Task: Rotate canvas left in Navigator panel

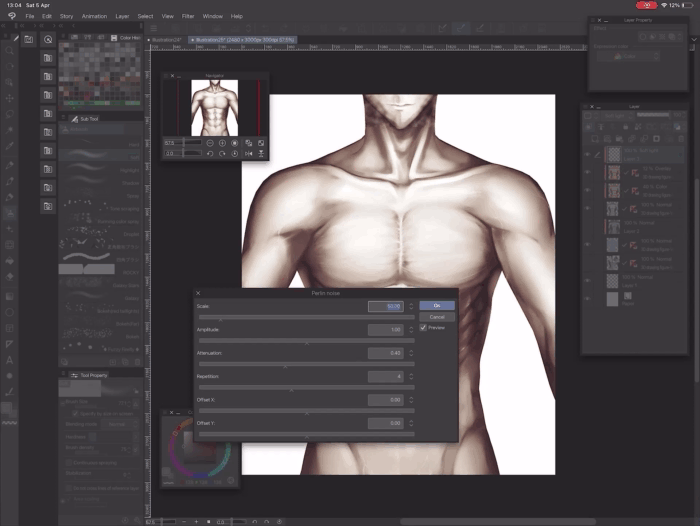Action: point(210,154)
